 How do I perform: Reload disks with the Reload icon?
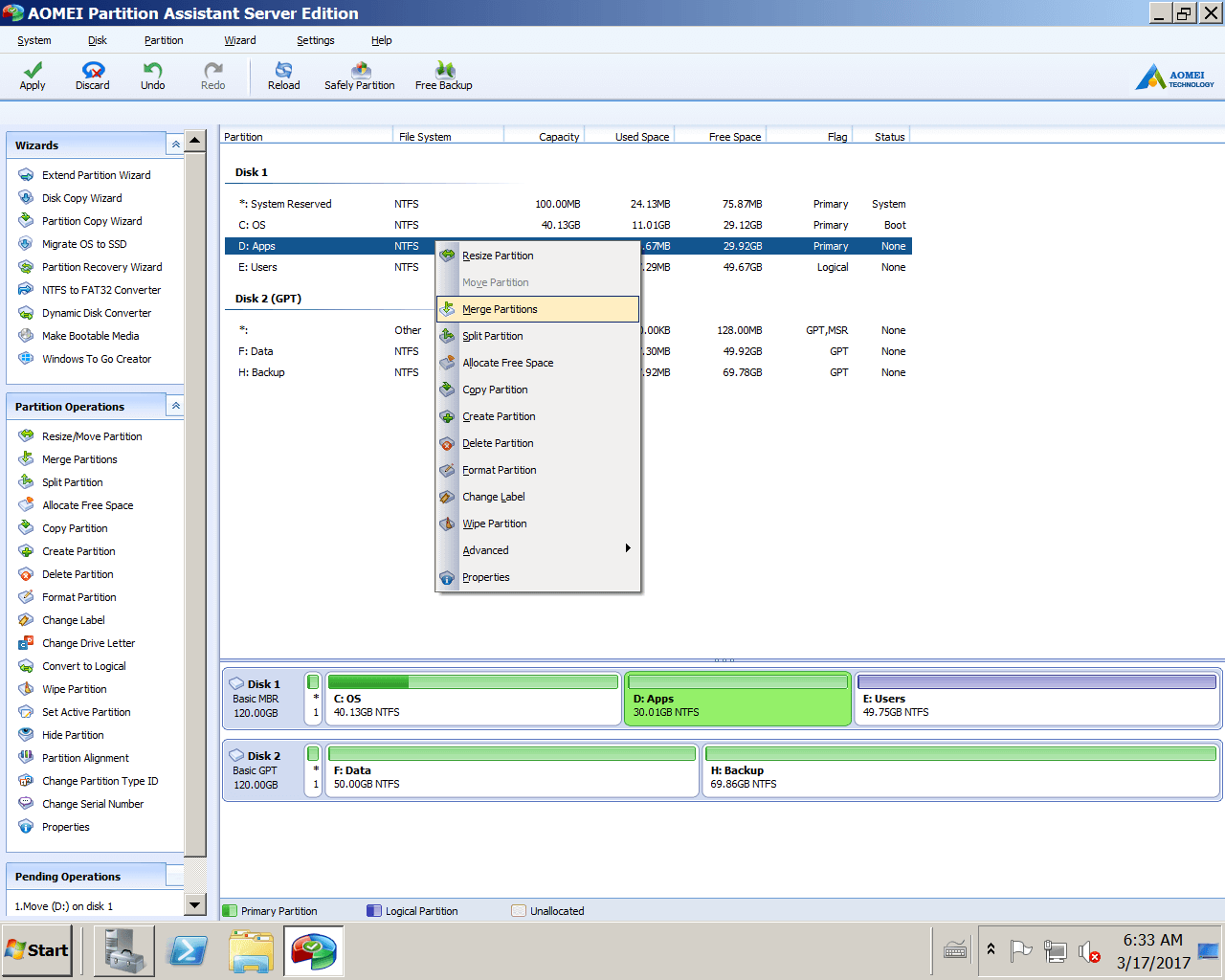283,76
